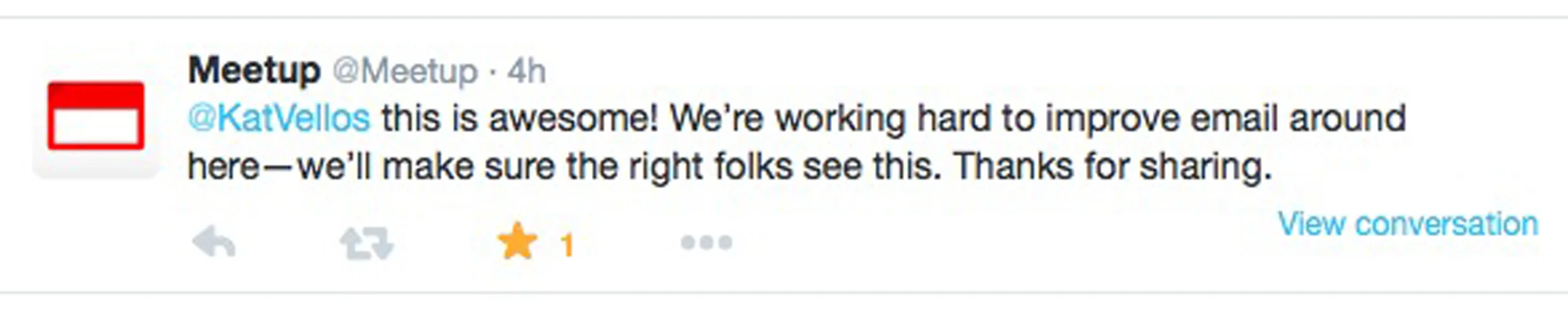
Task: Visit the @Meetup handle link
Action: [x=405, y=72]
